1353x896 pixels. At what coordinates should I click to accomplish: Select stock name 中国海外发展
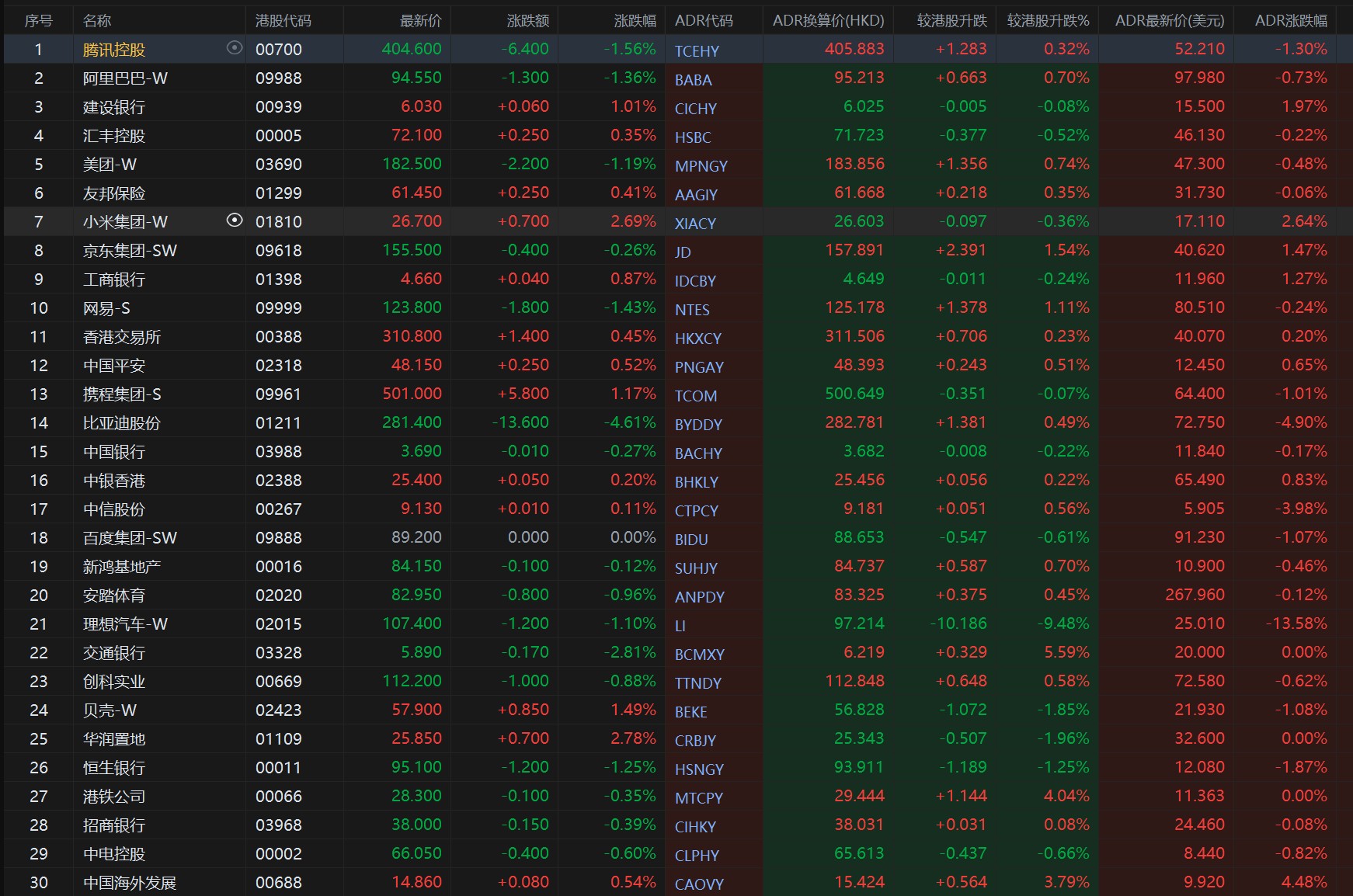tap(130, 883)
